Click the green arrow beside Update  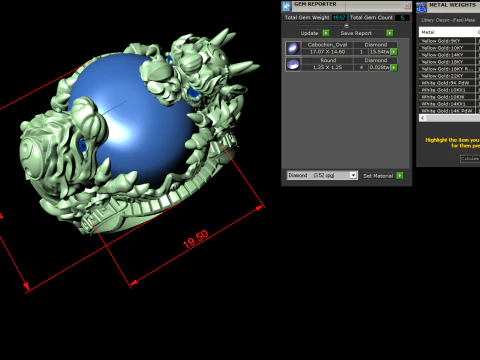coord(326,33)
